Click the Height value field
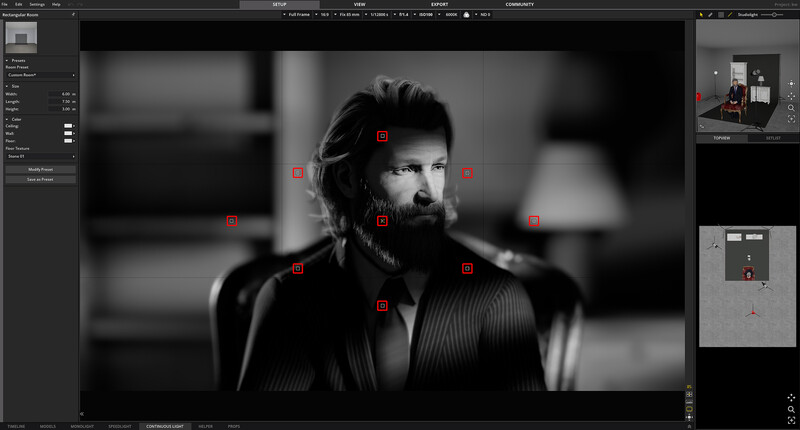The height and width of the screenshot is (430, 800). (x=62, y=109)
